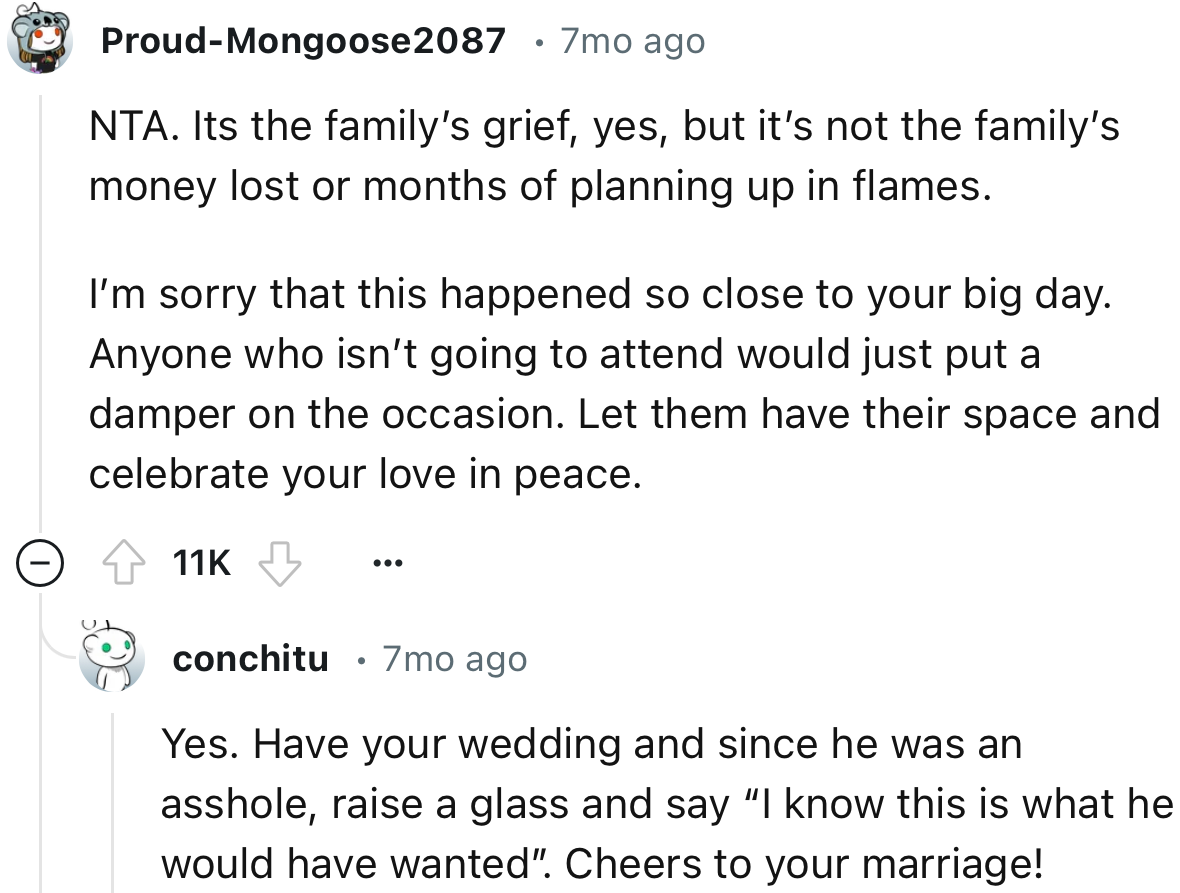Open Proud-Mongoose2087's profile

302,41
